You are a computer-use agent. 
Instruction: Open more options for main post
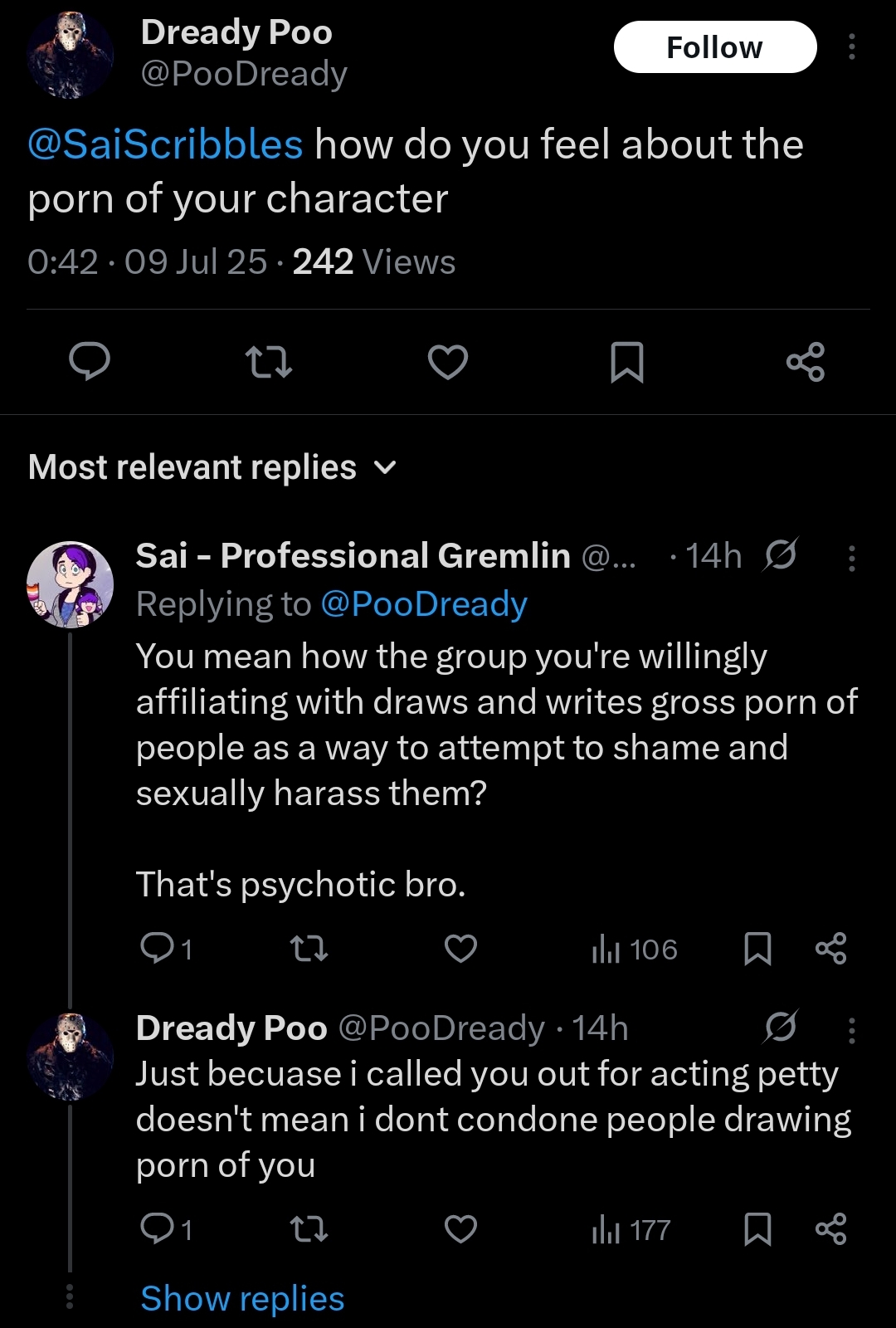click(851, 47)
